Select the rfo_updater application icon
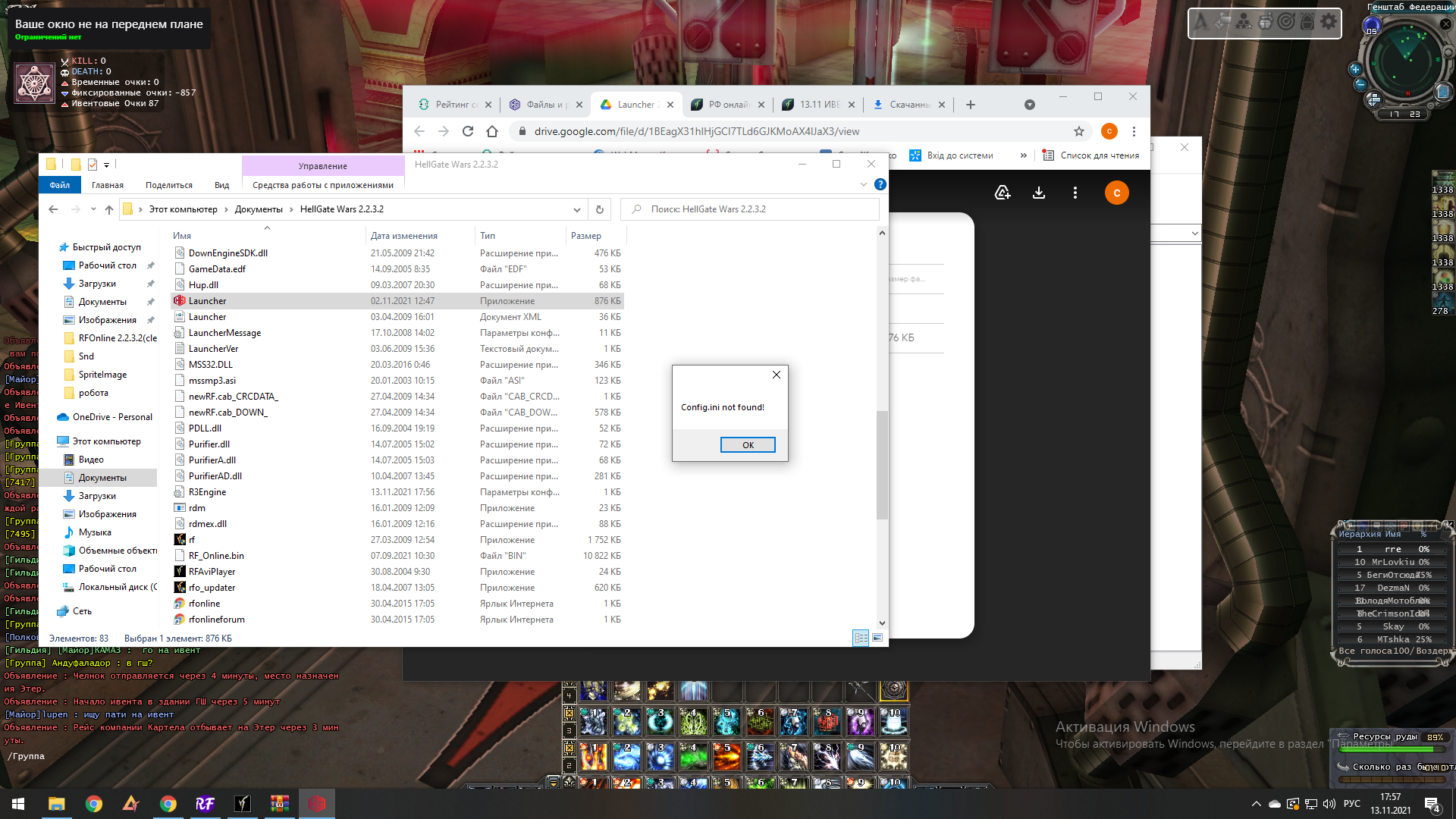Image resolution: width=1456 pixels, height=819 pixels. [180, 588]
